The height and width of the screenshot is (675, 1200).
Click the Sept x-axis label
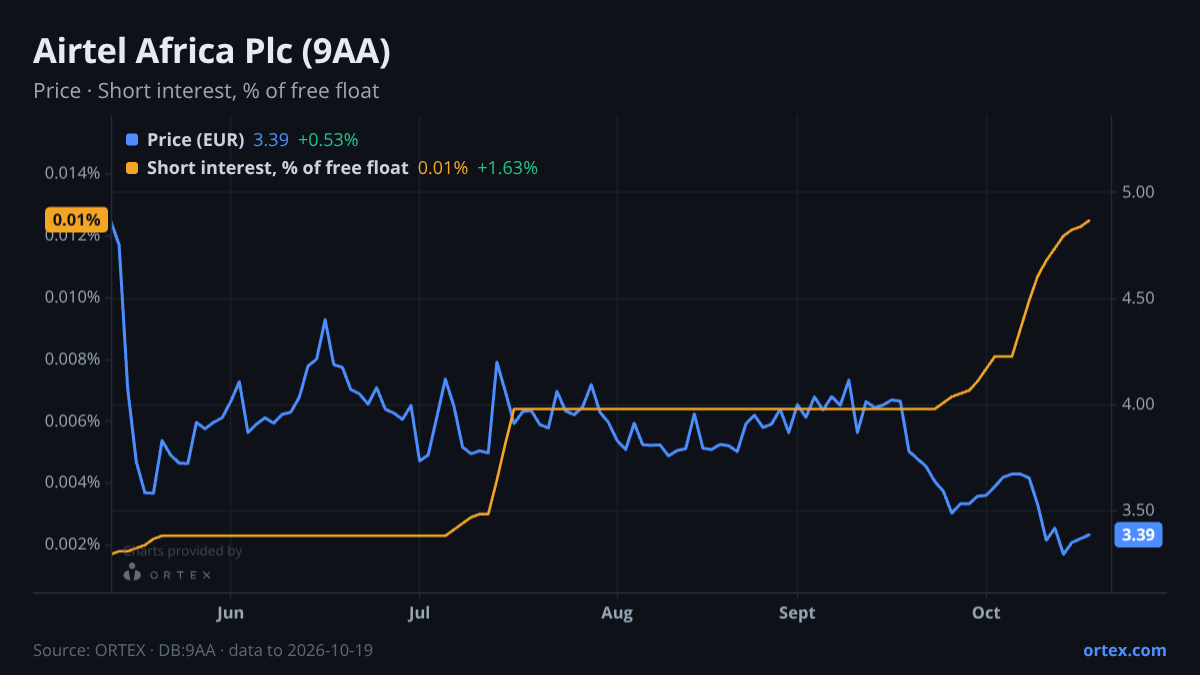797,613
